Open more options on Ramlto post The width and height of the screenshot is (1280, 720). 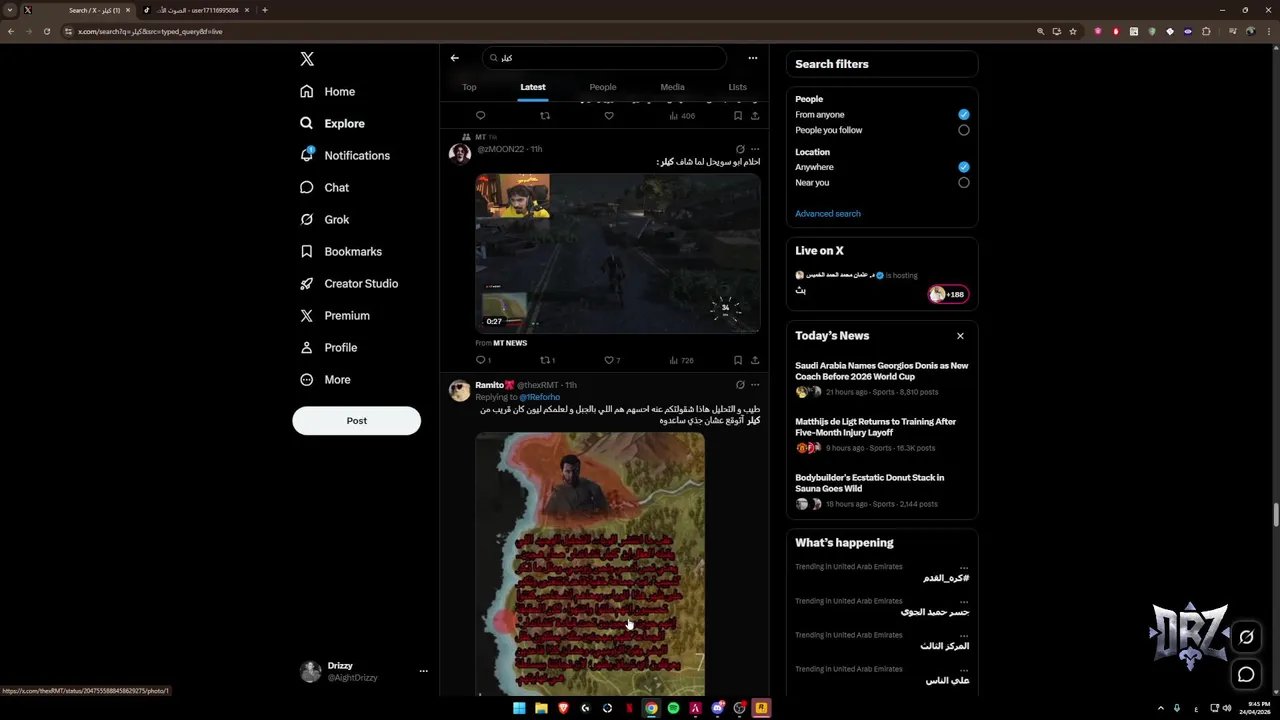pyautogui.click(x=755, y=385)
